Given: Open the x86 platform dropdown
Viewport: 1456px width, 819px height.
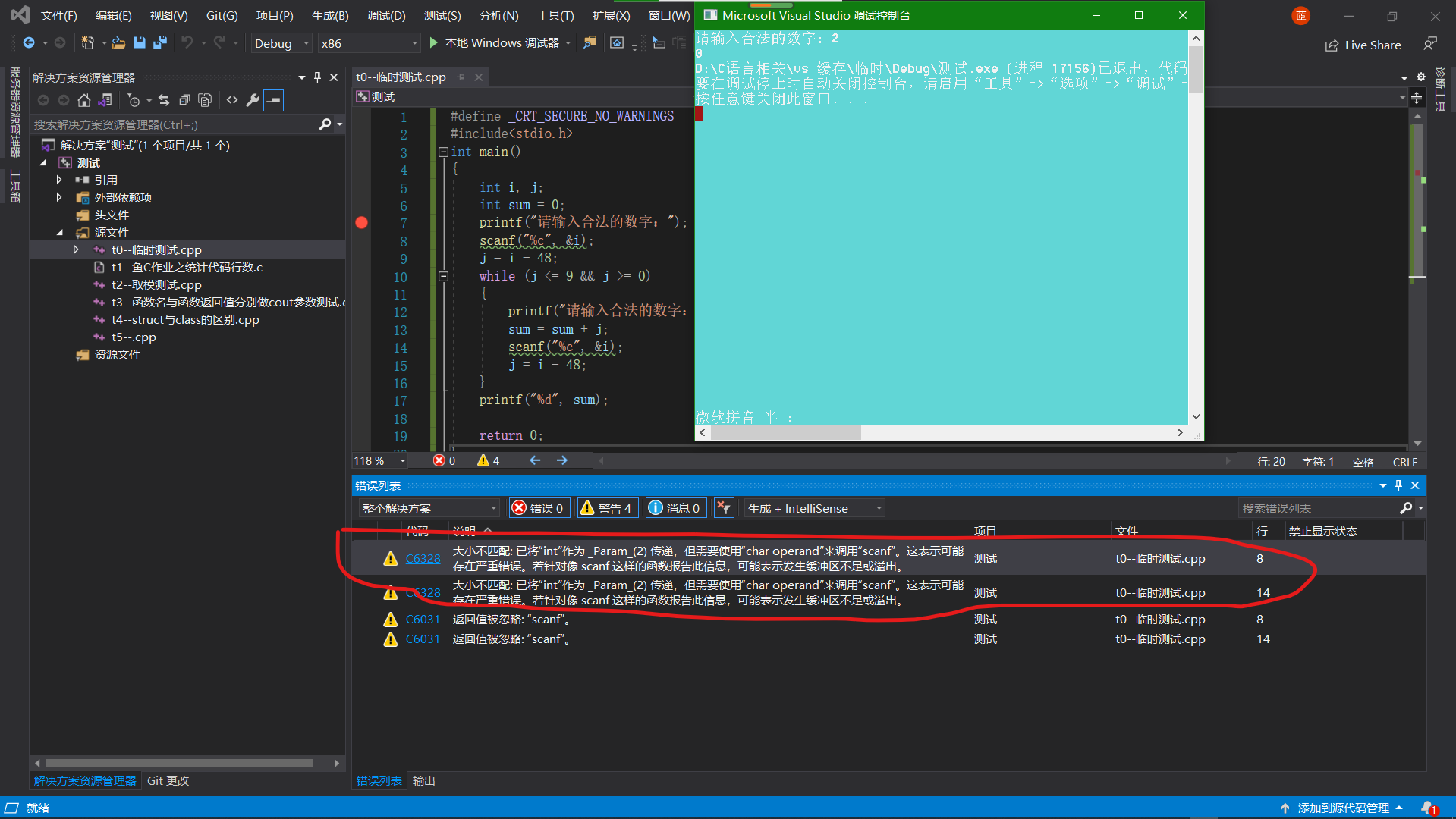Looking at the screenshot, I should [x=369, y=43].
